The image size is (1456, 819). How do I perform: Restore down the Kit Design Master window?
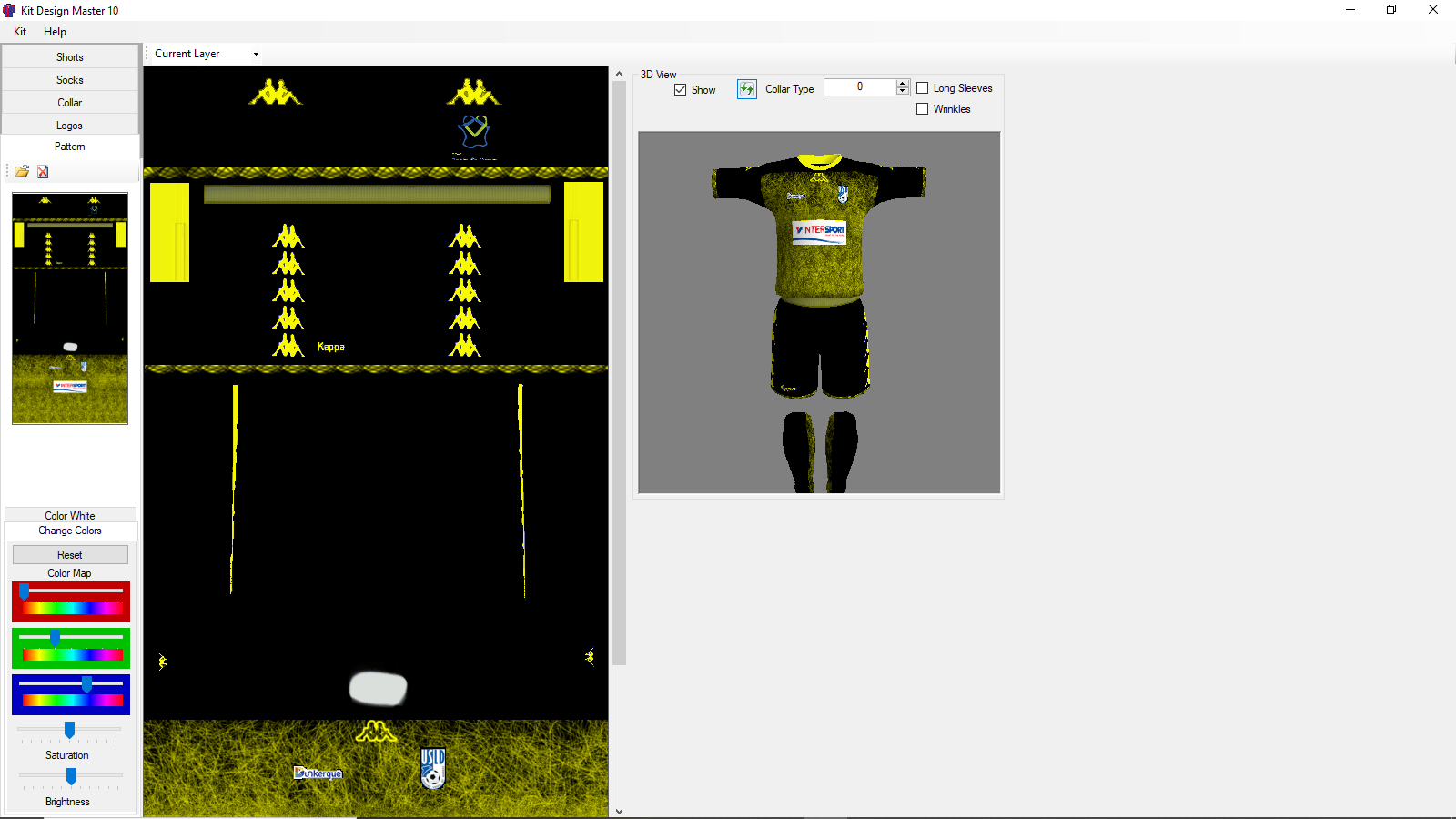click(x=1391, y=10)
